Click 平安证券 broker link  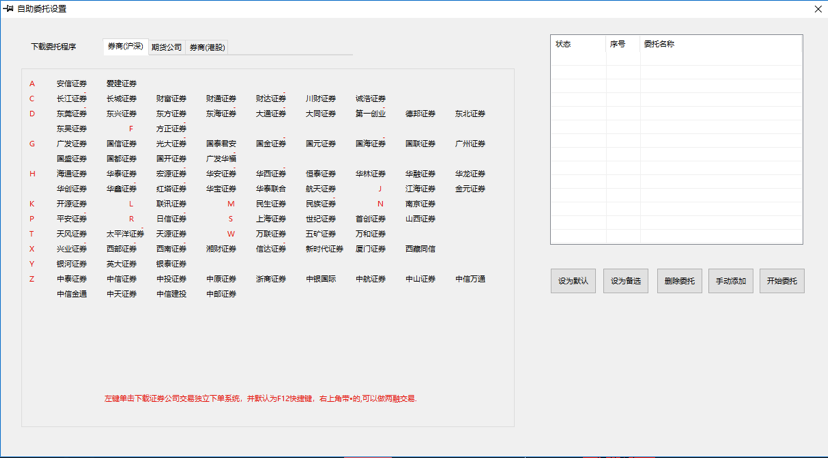click(72, 219)
